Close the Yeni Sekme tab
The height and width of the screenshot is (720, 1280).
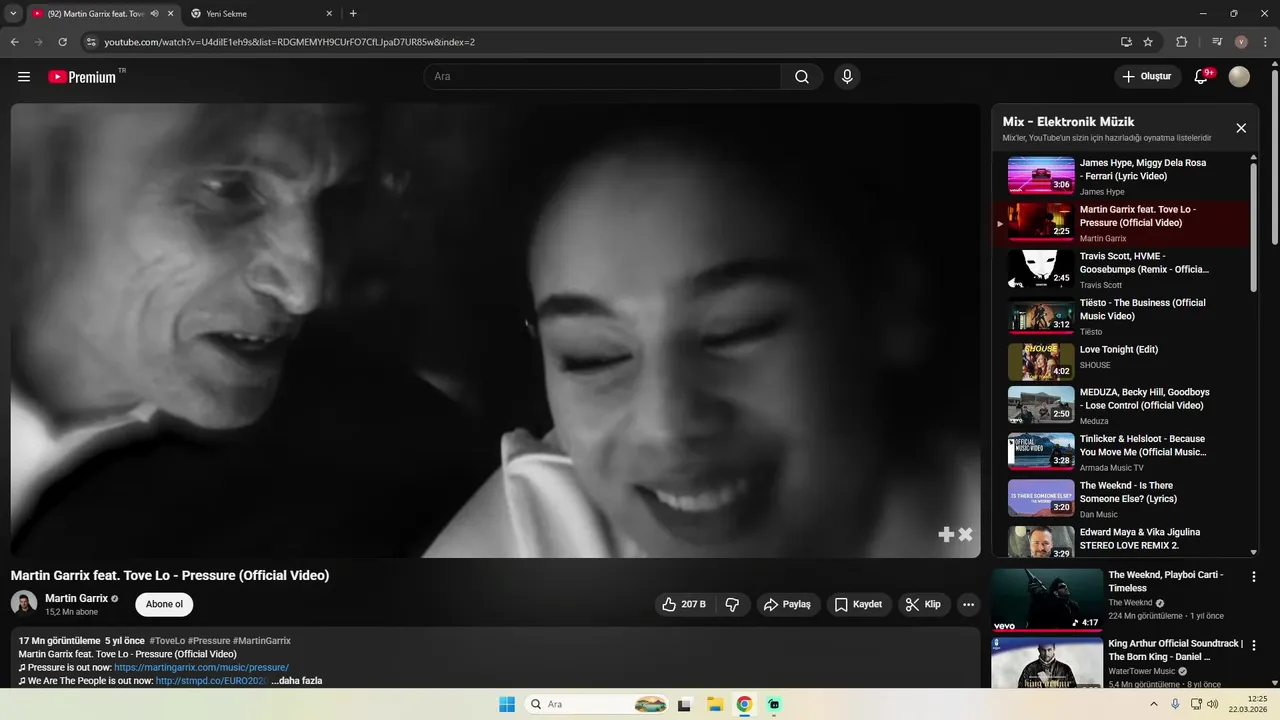click(330, 14)
